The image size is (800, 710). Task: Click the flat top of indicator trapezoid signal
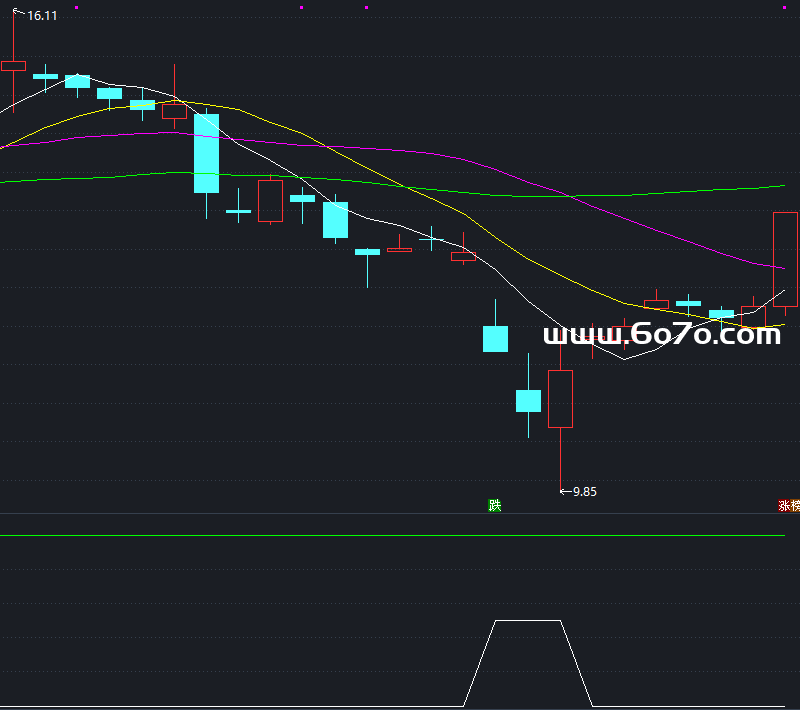(x=528, y=621)
